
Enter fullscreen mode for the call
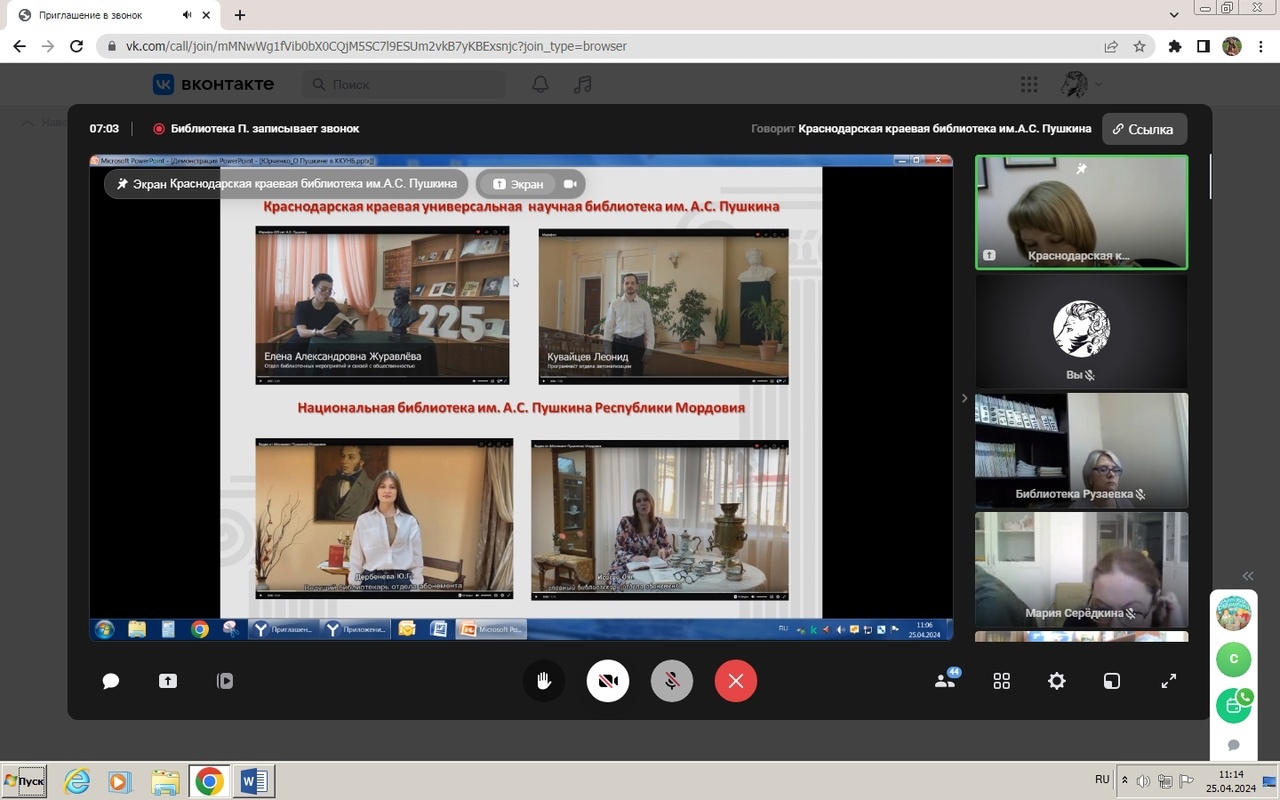tap(1168, 681)
